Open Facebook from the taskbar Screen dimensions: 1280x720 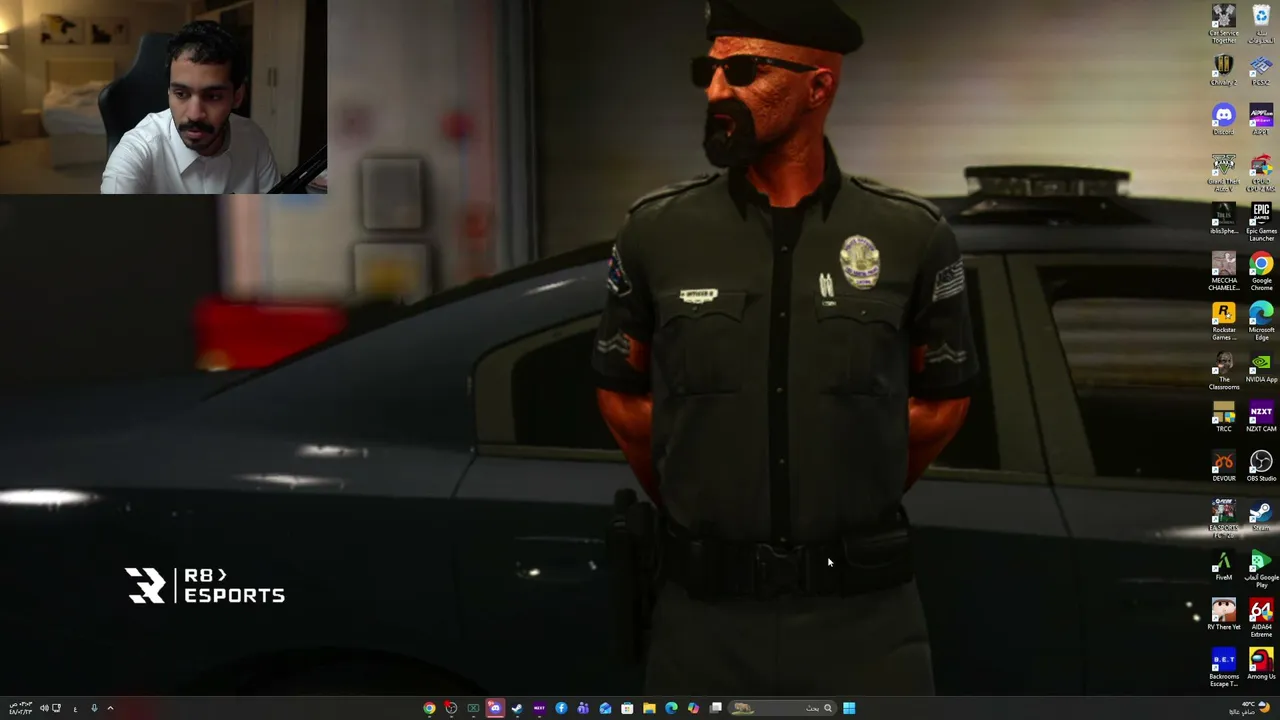coord(561,708)
